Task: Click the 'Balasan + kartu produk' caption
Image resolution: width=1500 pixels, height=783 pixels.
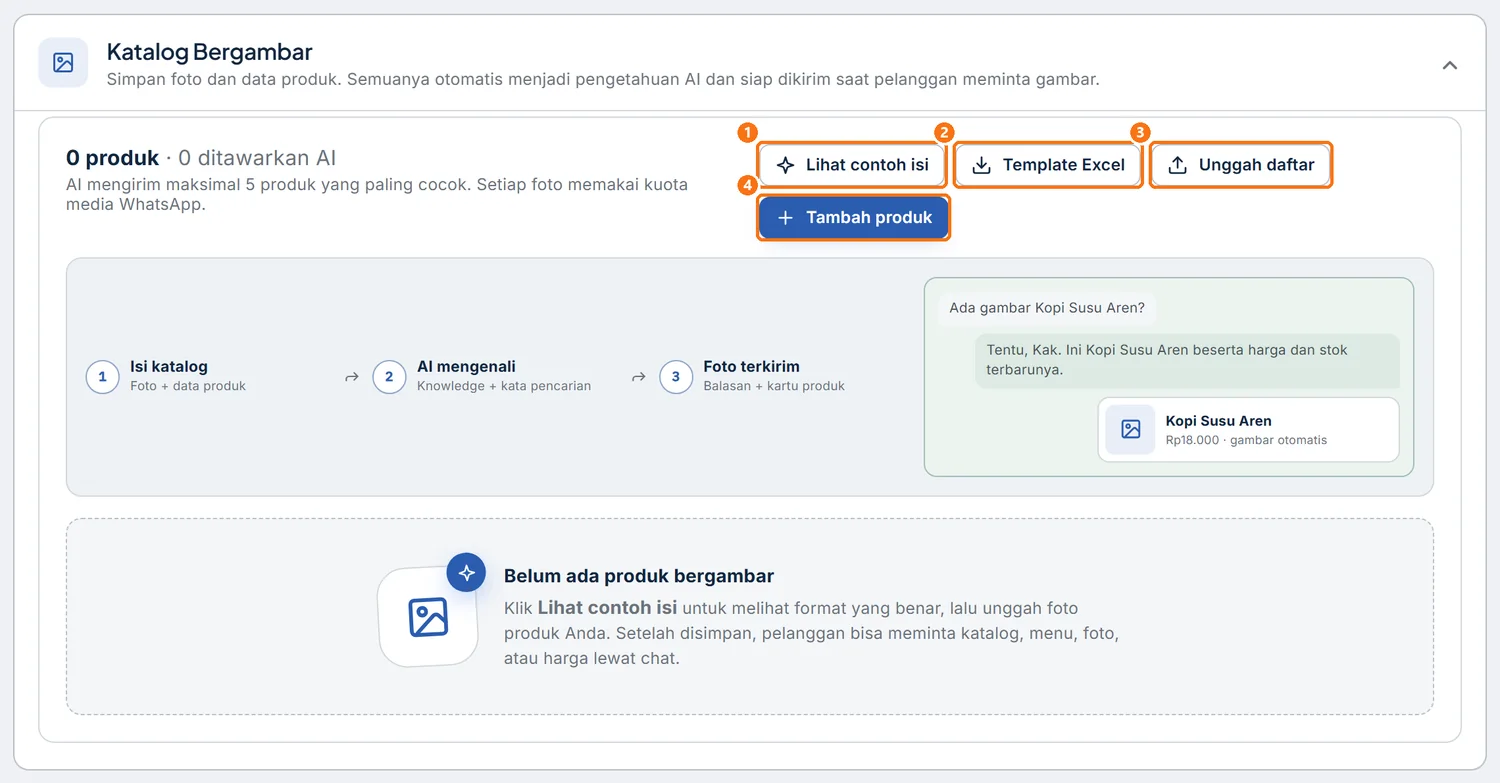Action: (774, 386)
